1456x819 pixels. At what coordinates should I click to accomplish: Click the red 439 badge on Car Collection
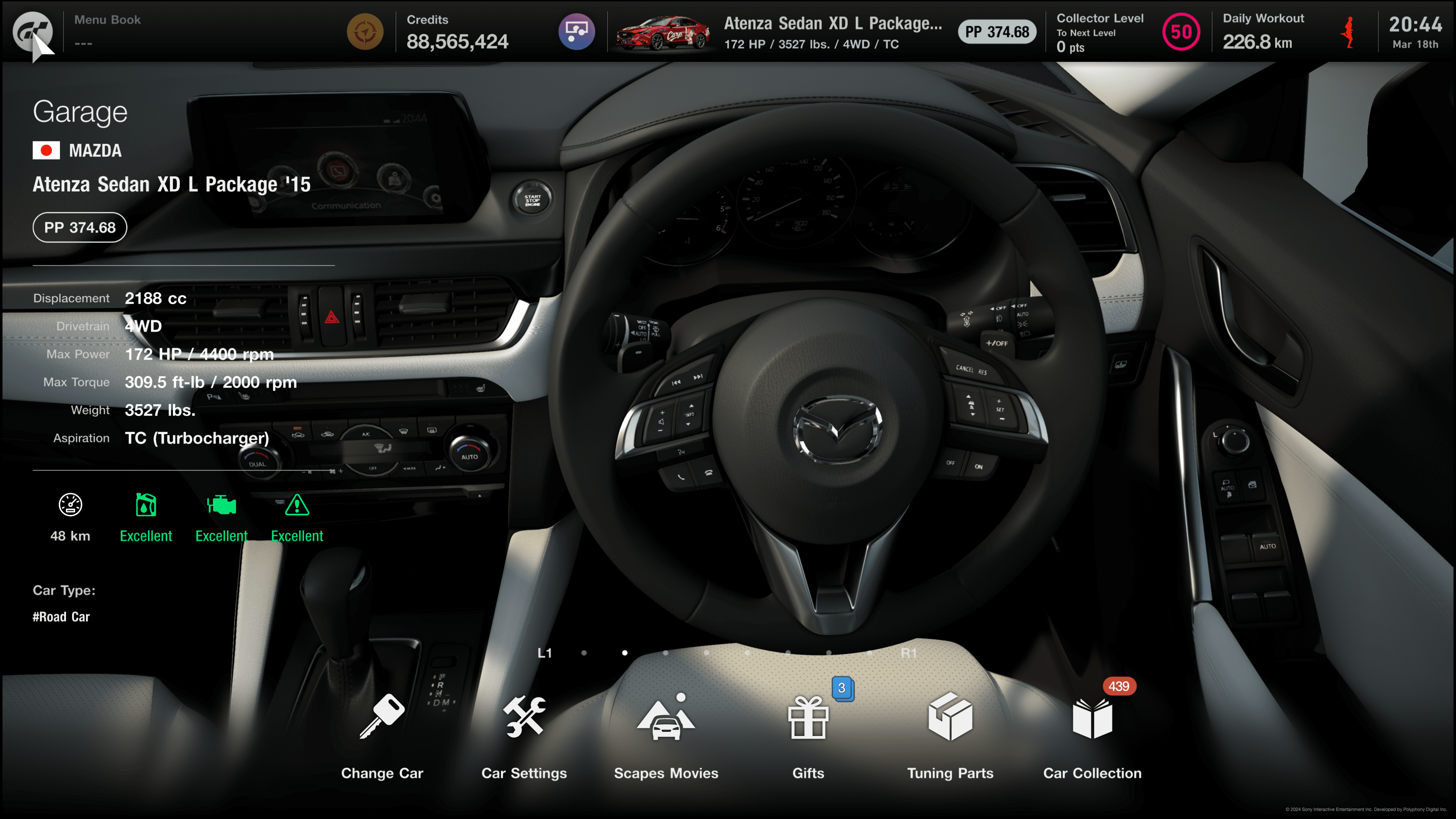click(x=1119, y=686)
